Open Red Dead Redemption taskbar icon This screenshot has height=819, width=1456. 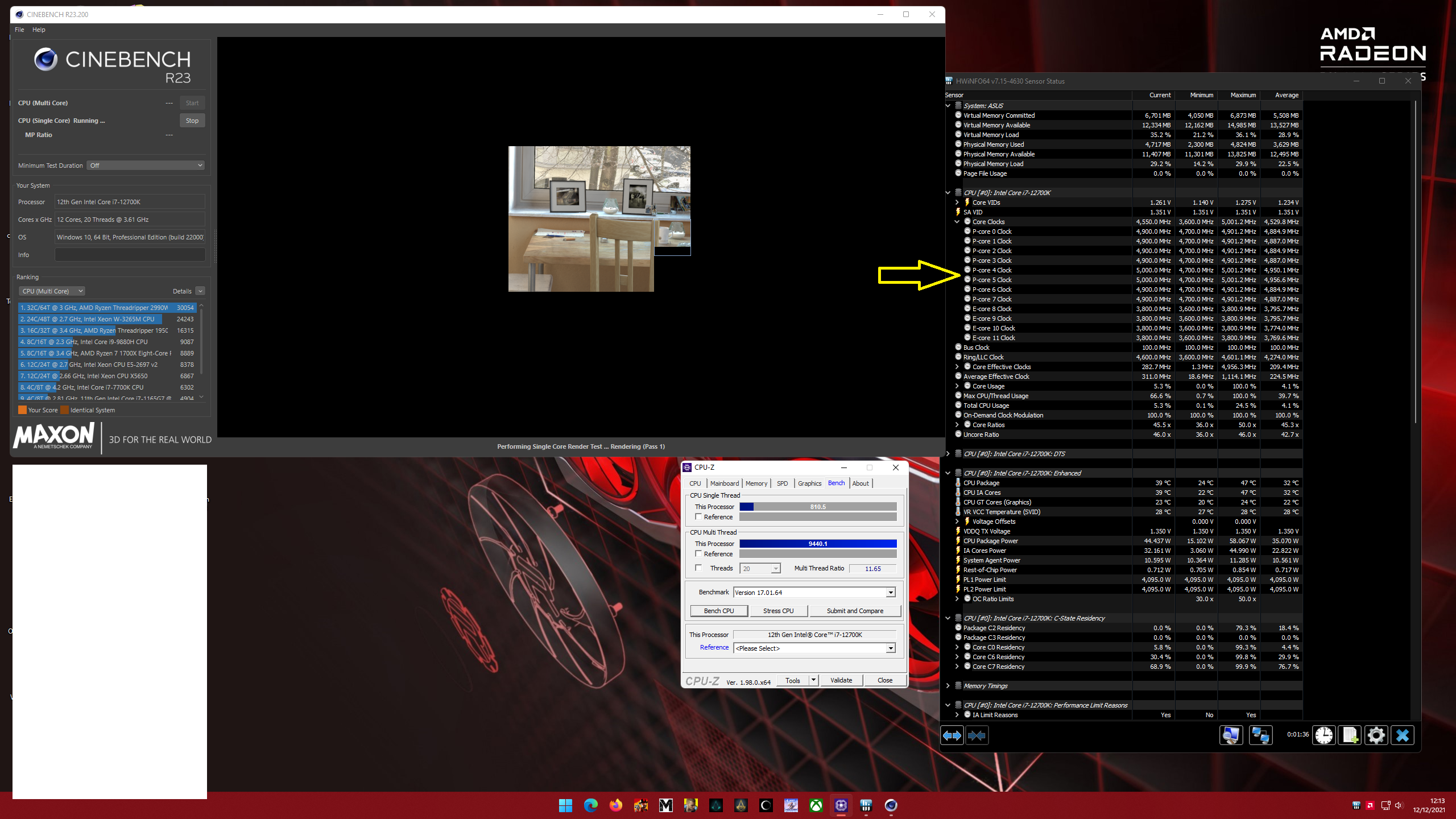coord(641,805)
